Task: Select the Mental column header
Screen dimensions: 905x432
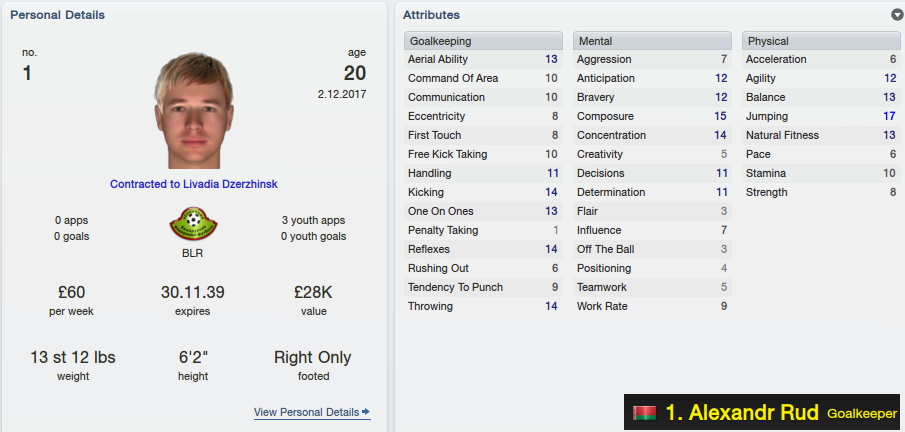Action: point(652,41)
